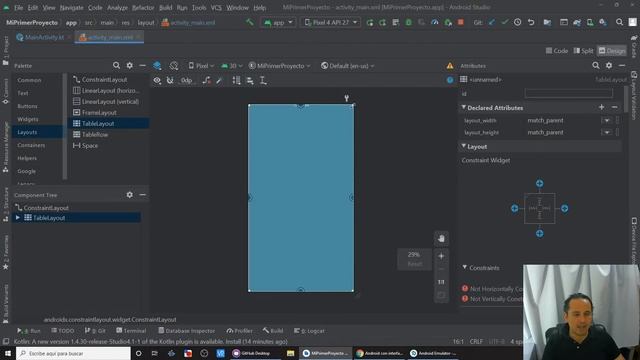
Task: Click orientation rotate icon in design toolbar
Action: tap(174, 66)
